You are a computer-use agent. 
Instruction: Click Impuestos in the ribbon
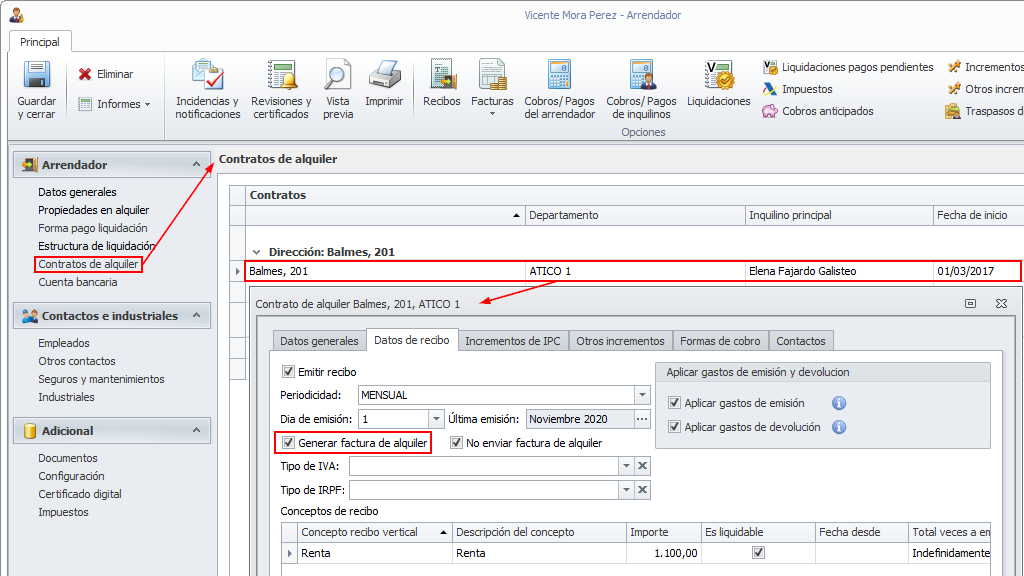798,89
